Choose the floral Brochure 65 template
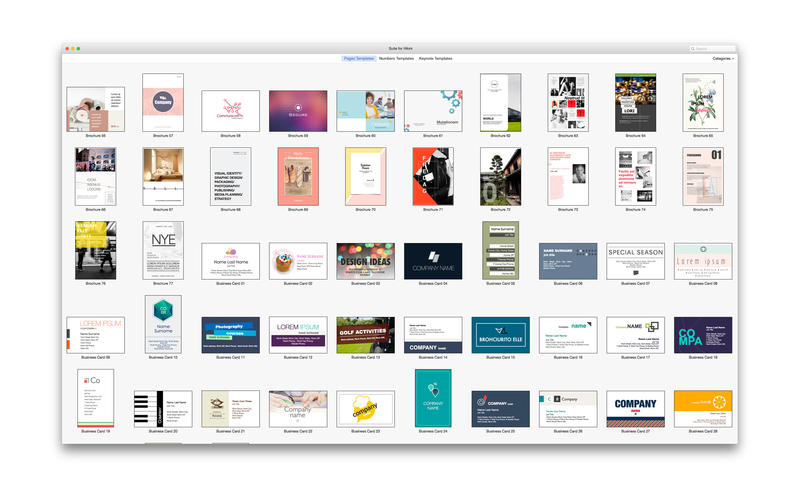The width and height of the screenshot is (800, 500). pyautogui.click(x=703, y=103)
